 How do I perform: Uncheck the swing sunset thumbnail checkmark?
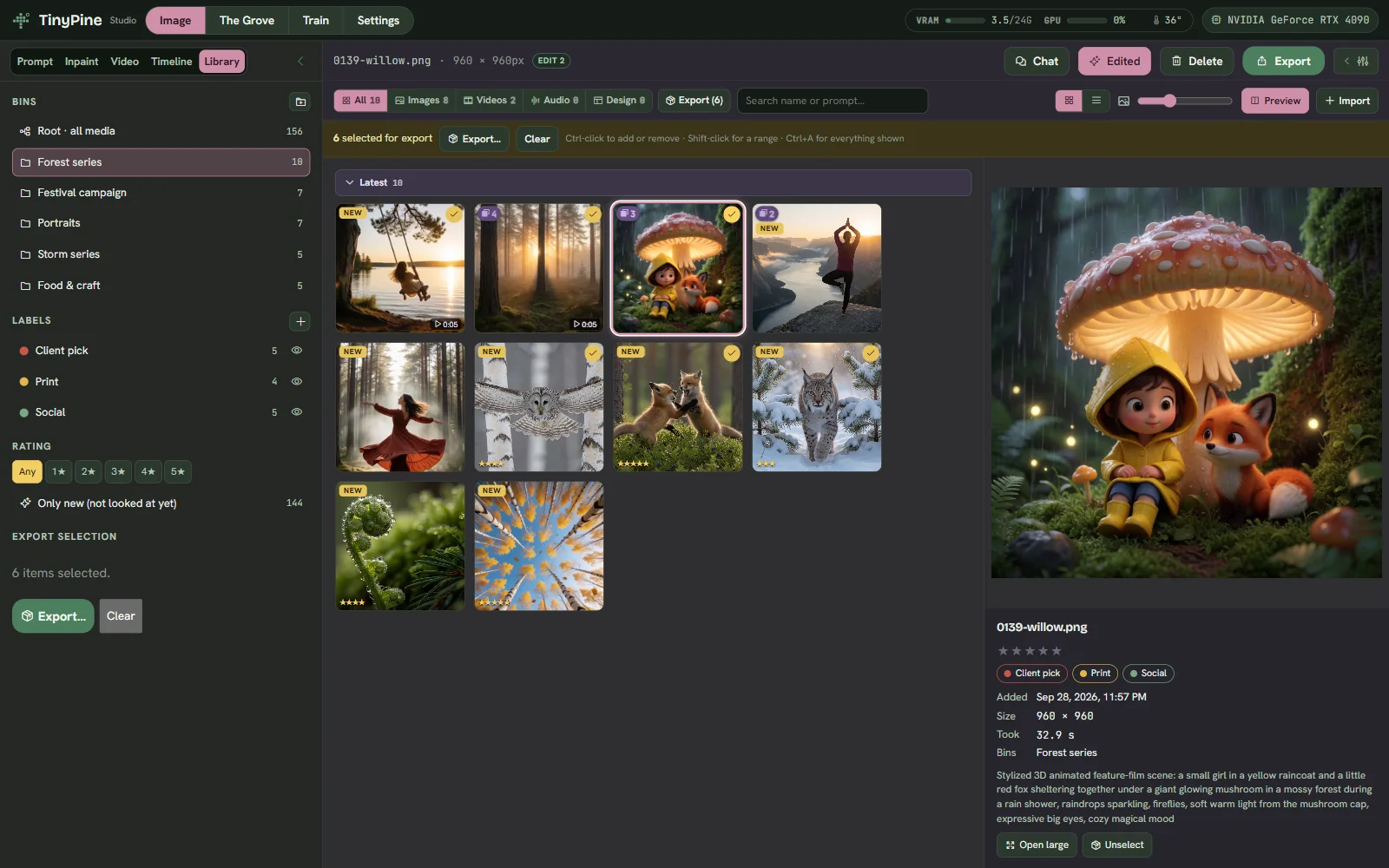click(454, 214)
